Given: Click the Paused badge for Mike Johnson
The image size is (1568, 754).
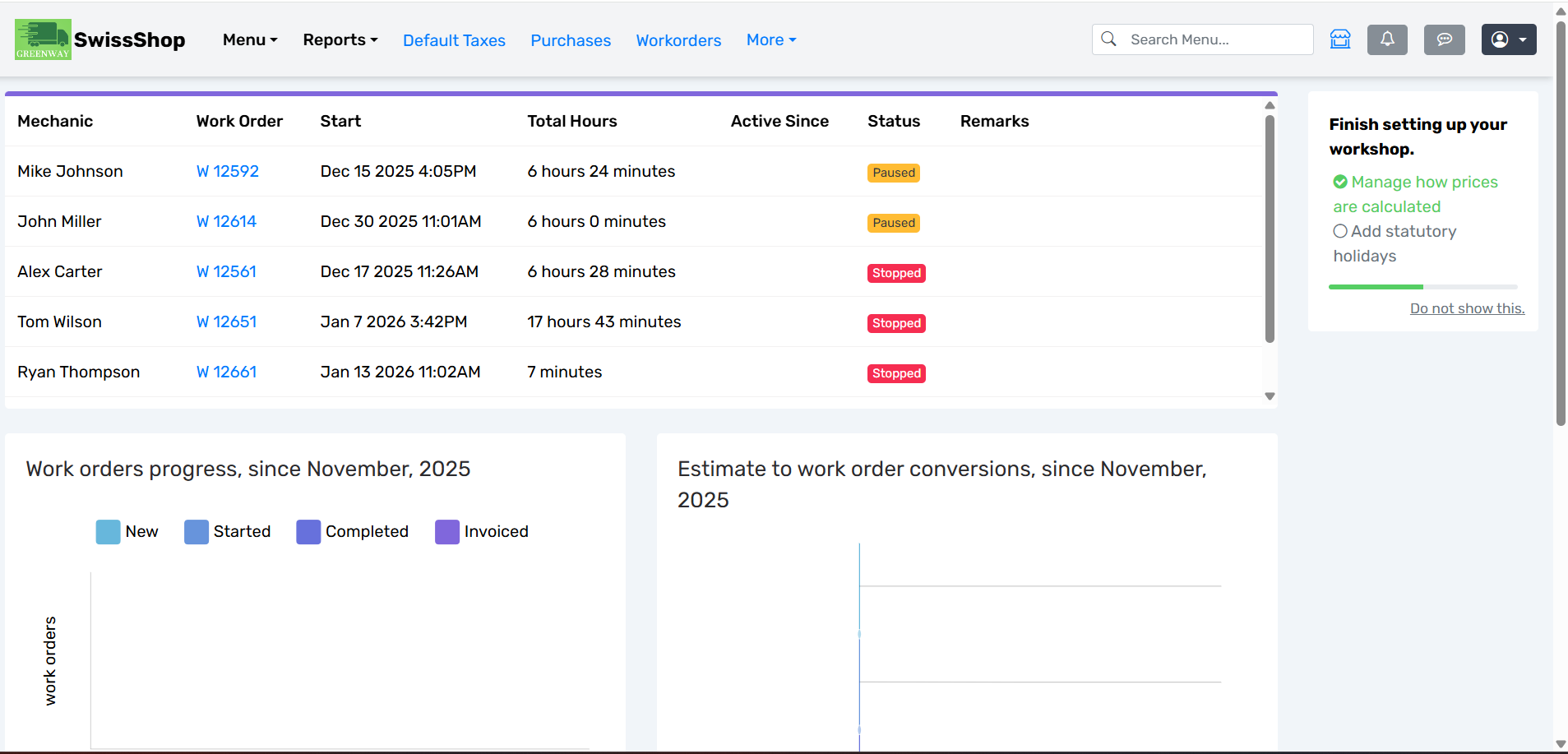Looking at the screenshot, I should click(894, 173).
